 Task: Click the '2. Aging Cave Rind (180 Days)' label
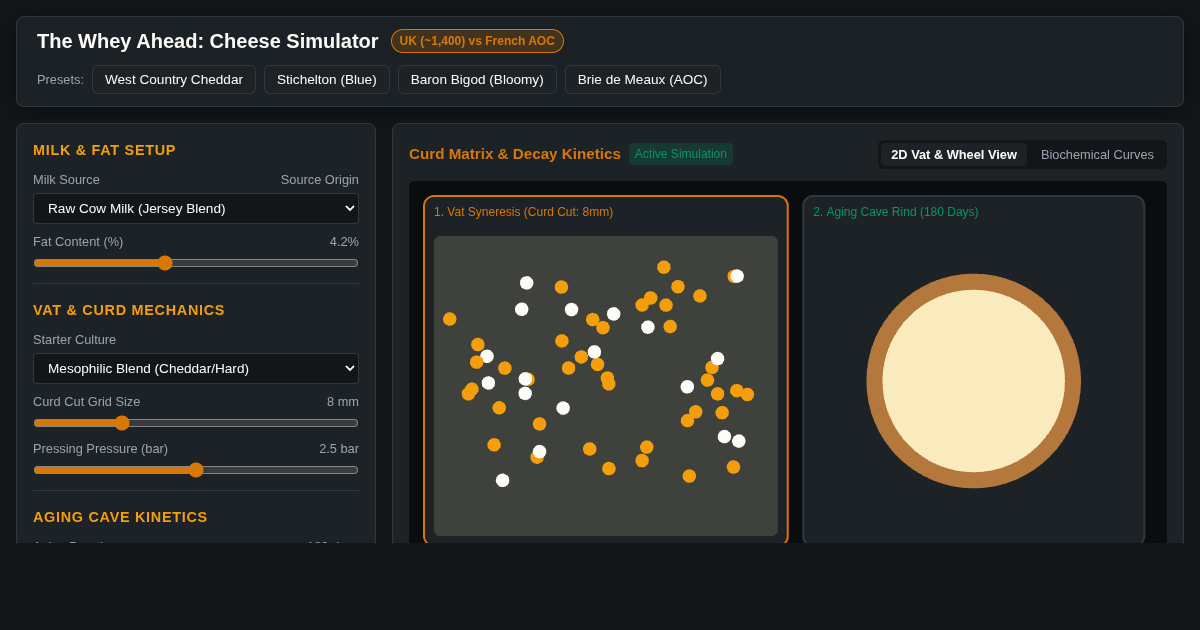[x=896, y=212]
